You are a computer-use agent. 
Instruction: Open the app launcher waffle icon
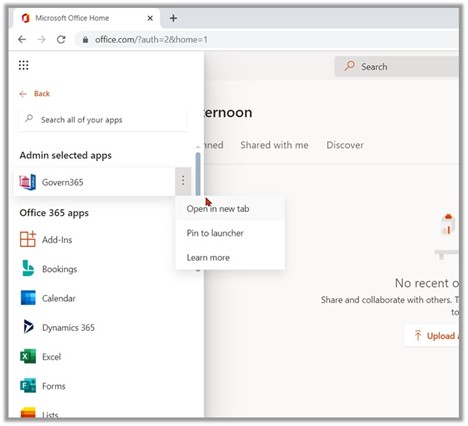[x=23, y=65]
